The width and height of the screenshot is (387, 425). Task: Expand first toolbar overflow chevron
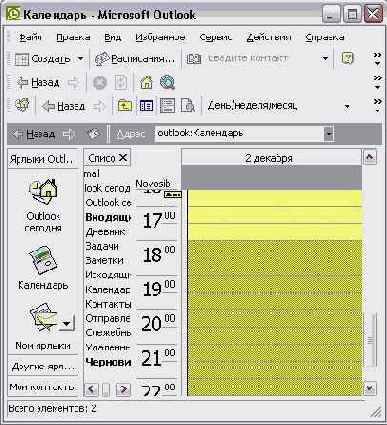(377, 59)
